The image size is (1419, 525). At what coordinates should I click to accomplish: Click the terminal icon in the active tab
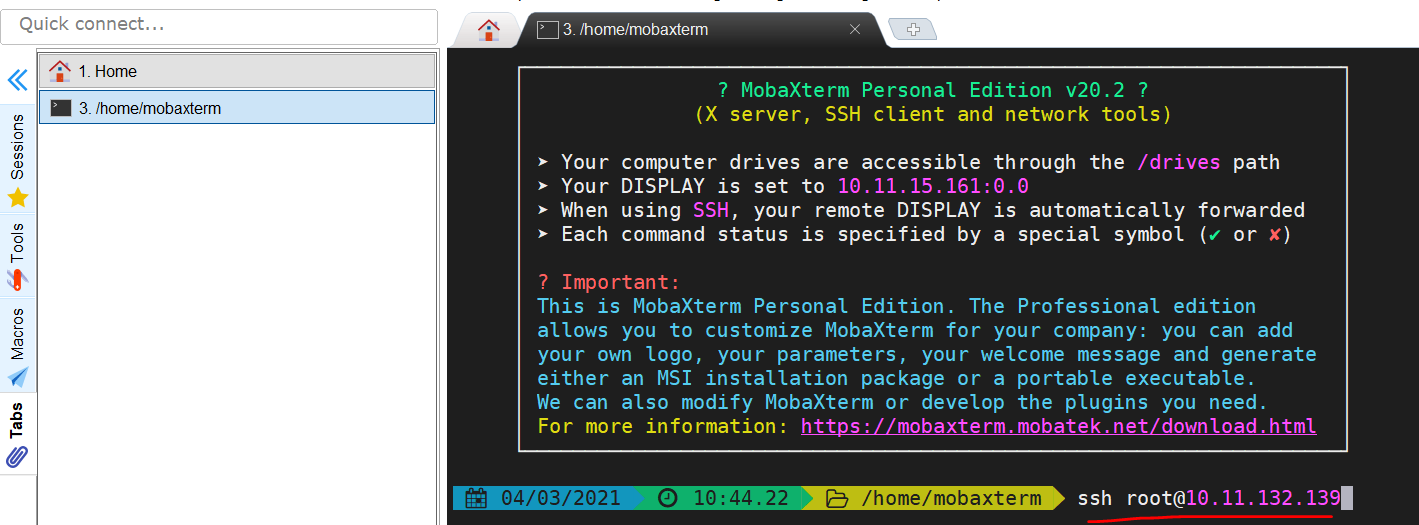coord(547,30)
